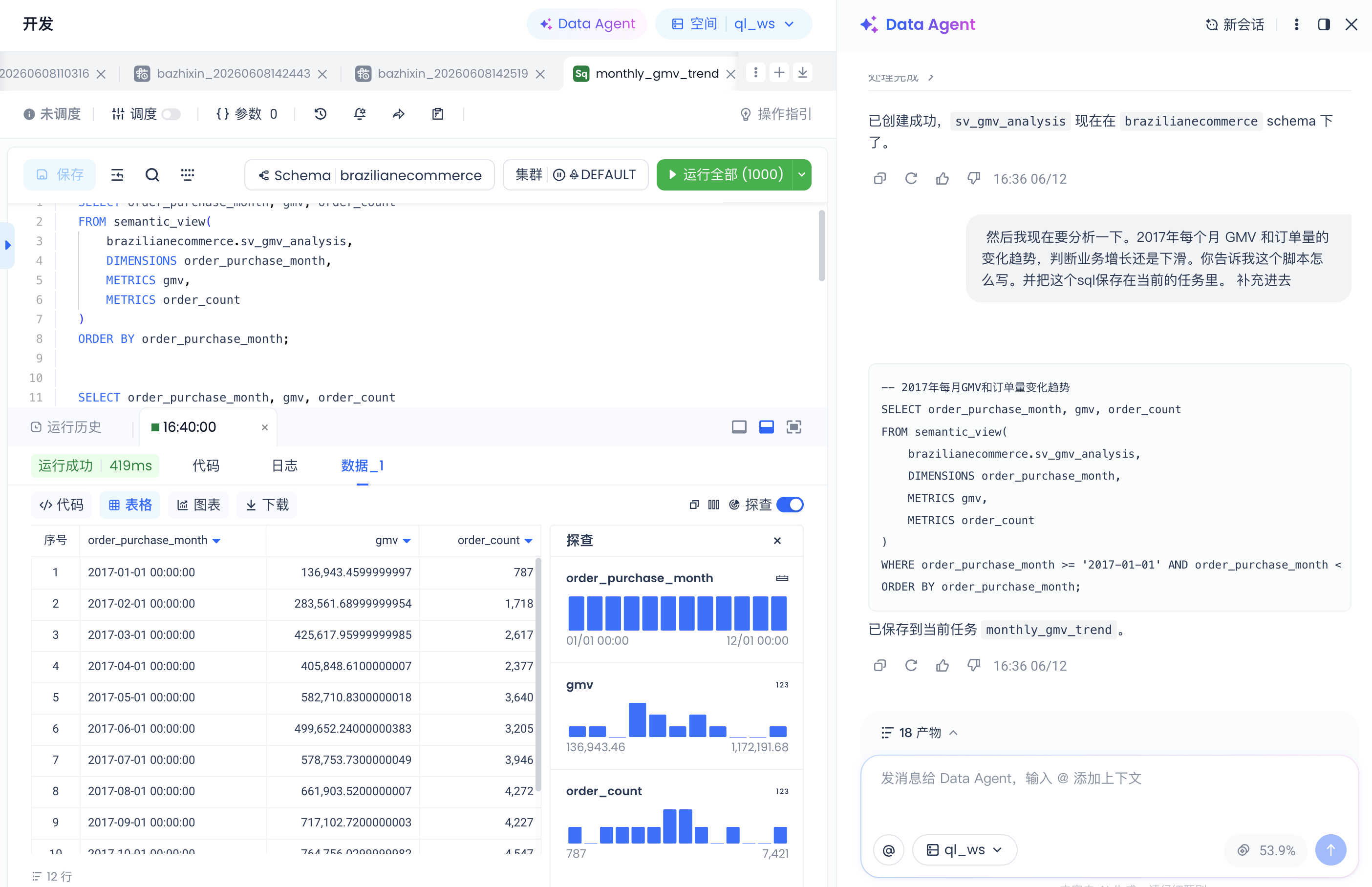This screenshot has height=887, width=1372.
Task: Open the dropdown arrow next to 运行全部
Action: click(x=802, y=174)
